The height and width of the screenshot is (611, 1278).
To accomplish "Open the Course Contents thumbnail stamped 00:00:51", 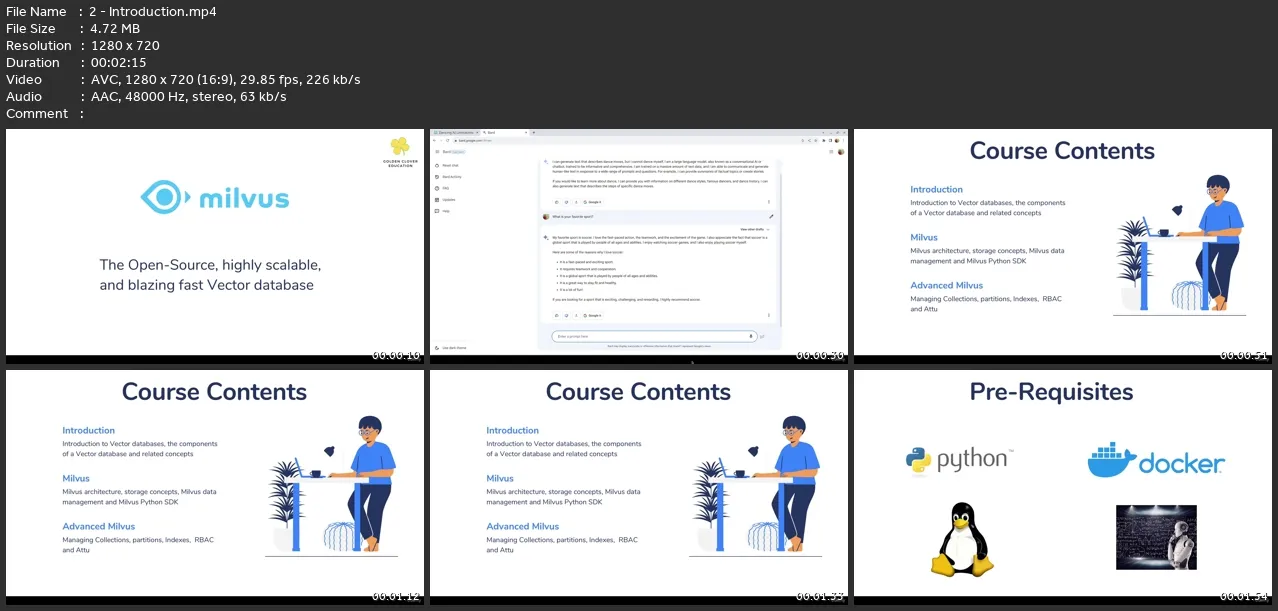I will tap(1062, 246).
